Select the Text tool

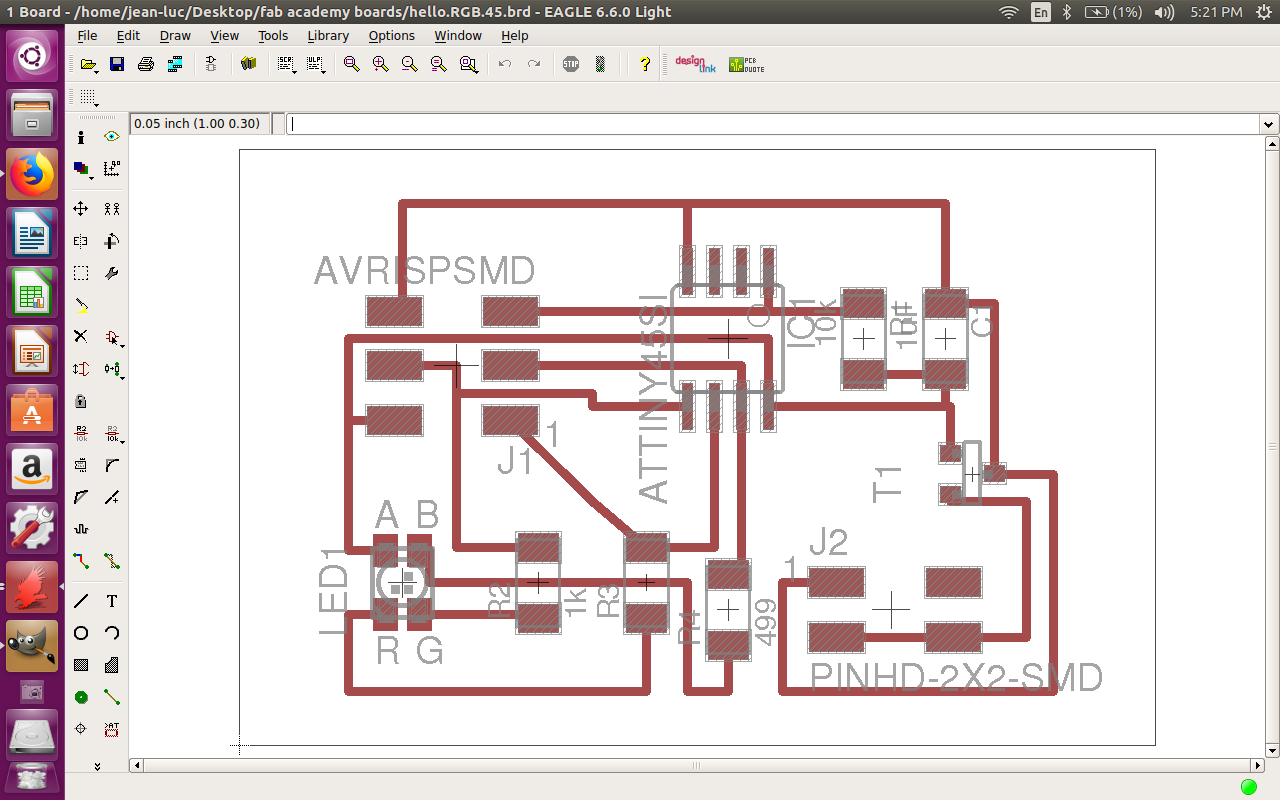pos(112,601)
